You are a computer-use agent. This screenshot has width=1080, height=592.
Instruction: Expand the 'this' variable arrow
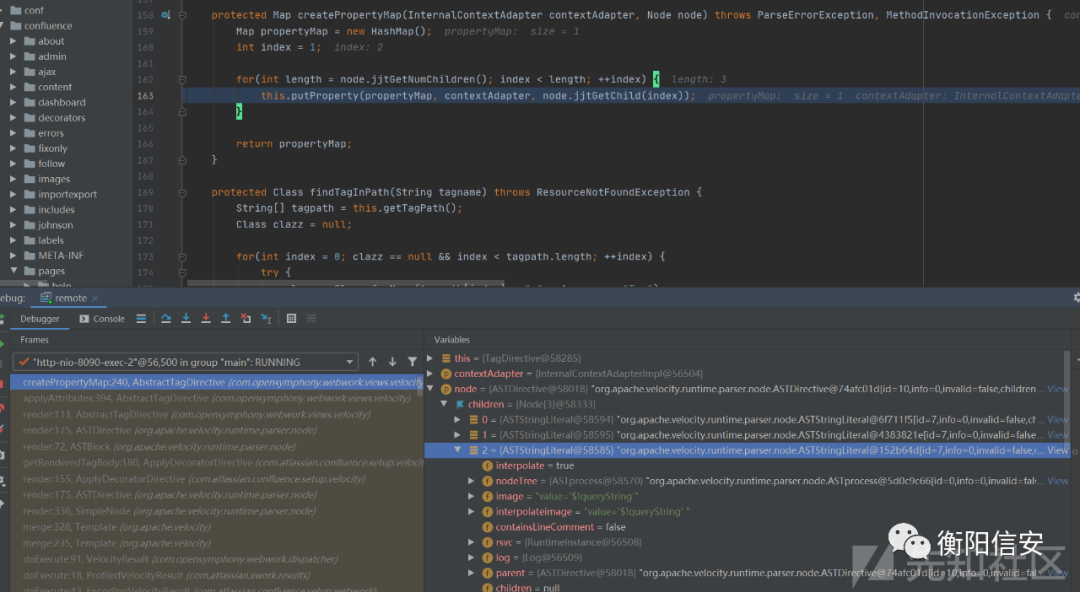430,358
